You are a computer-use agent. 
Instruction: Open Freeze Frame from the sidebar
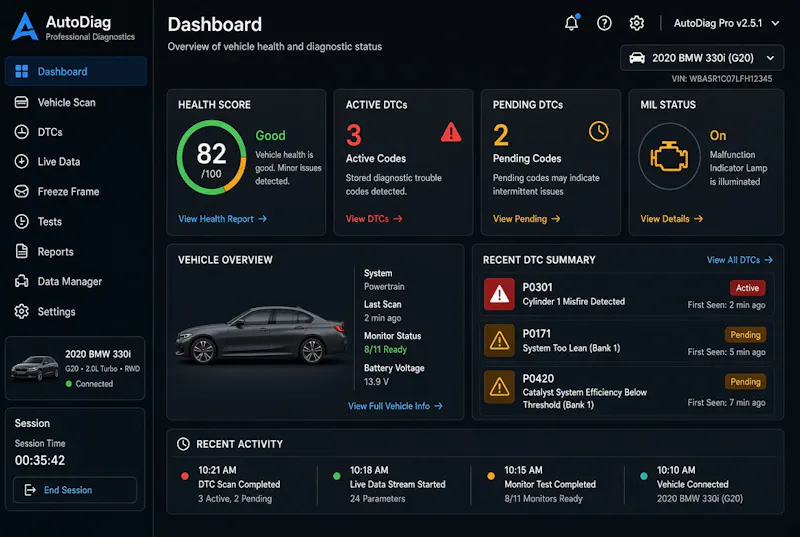[76, 192]
